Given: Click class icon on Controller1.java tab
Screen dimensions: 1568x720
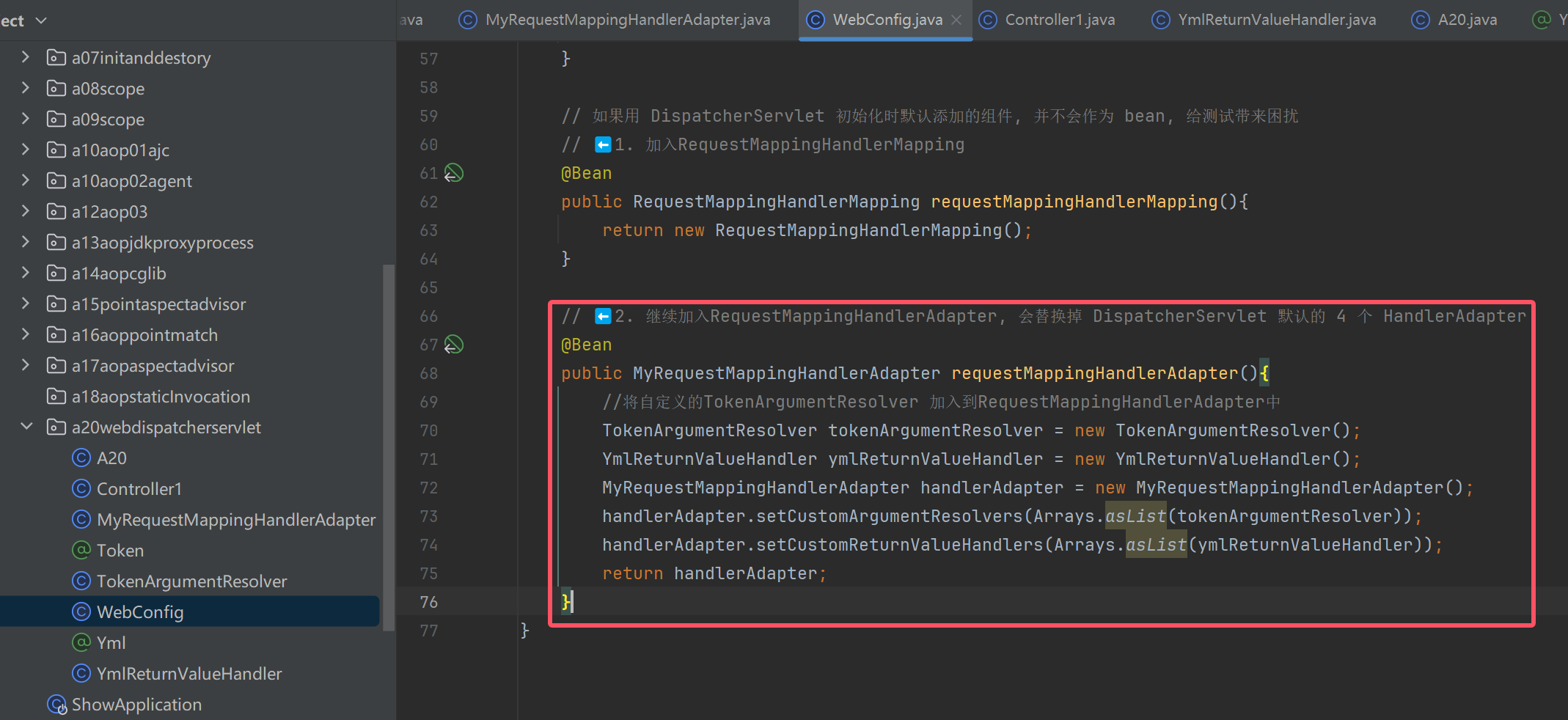Looking at the screenshot, I should tap(988, 20).
